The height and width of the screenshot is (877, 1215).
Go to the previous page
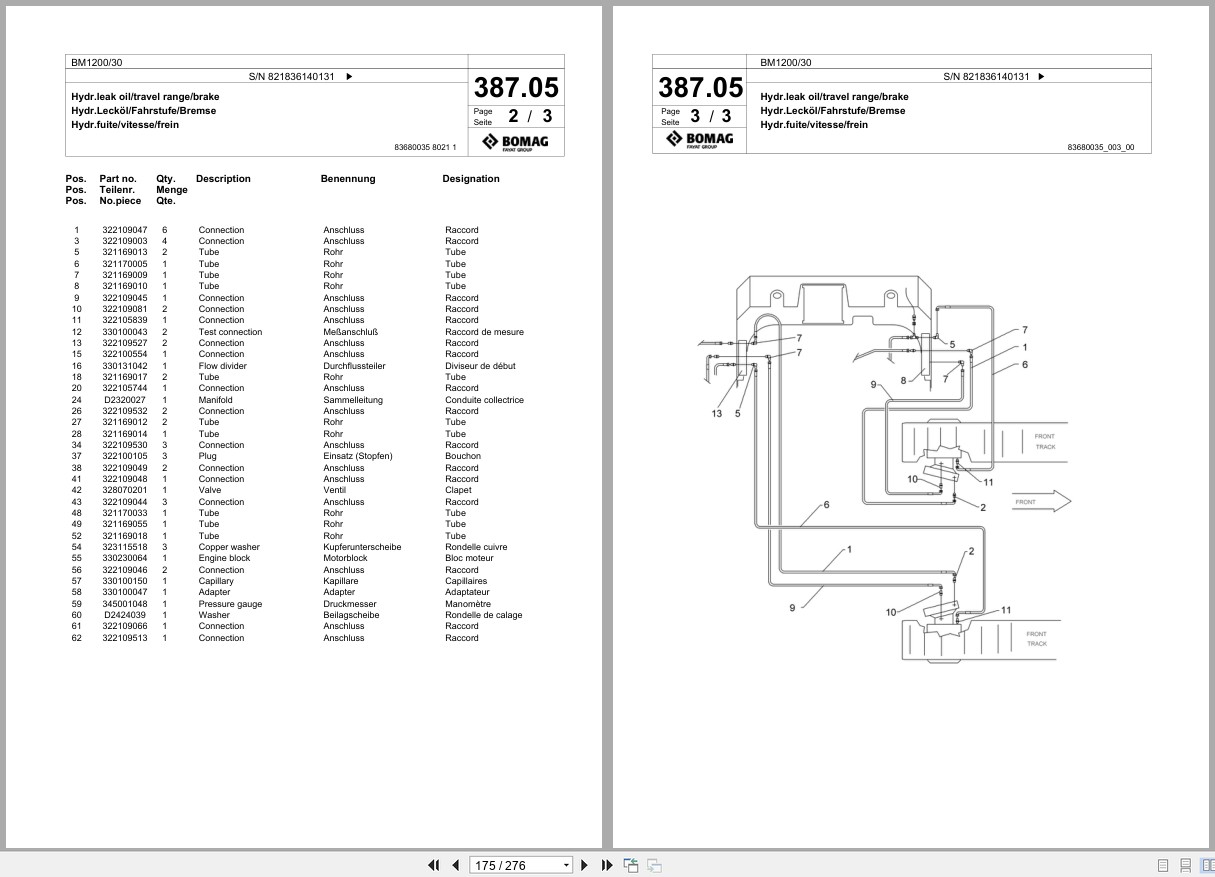tap(456, 865)
